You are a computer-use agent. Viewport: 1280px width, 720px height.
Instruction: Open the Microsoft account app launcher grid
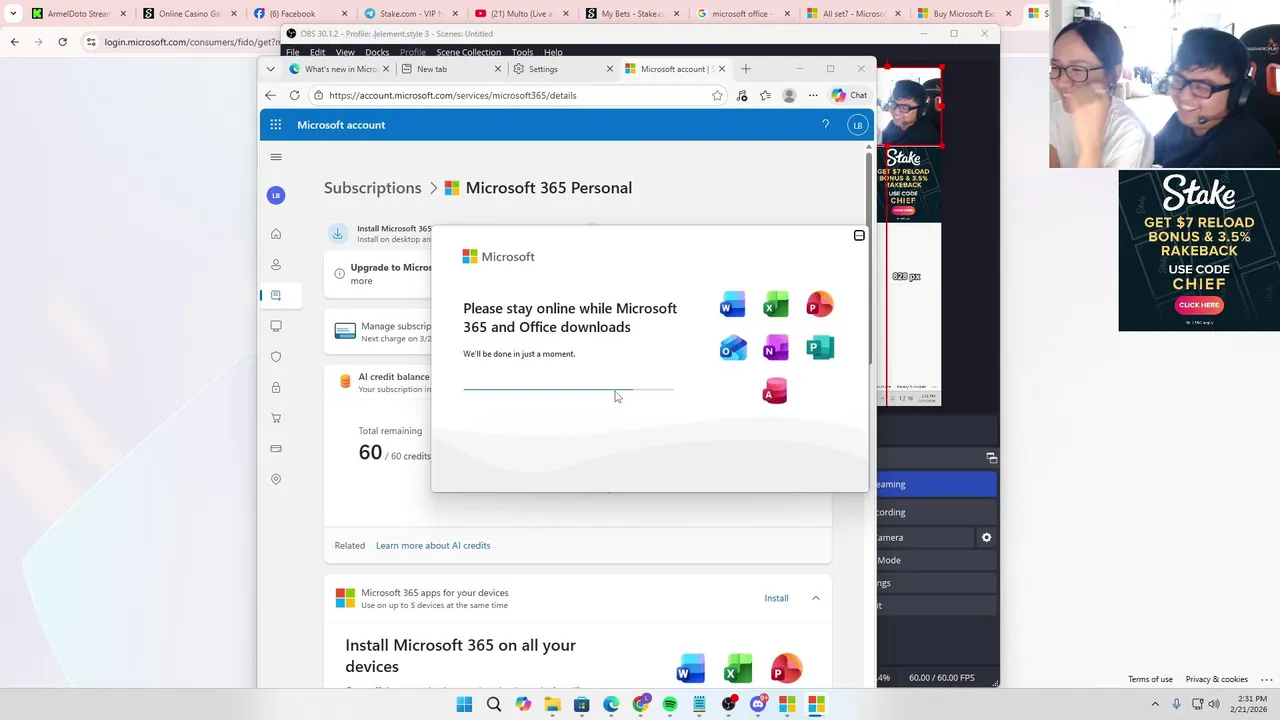point(276,125)
